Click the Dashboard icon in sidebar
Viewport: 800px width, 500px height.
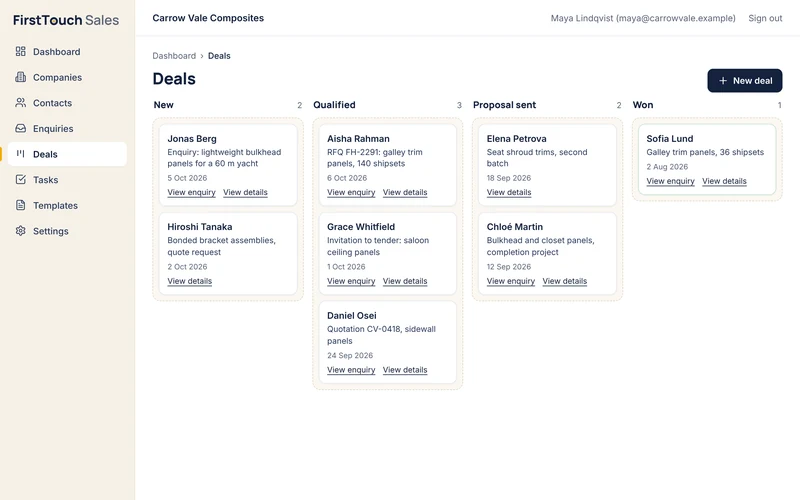(20, 52)
